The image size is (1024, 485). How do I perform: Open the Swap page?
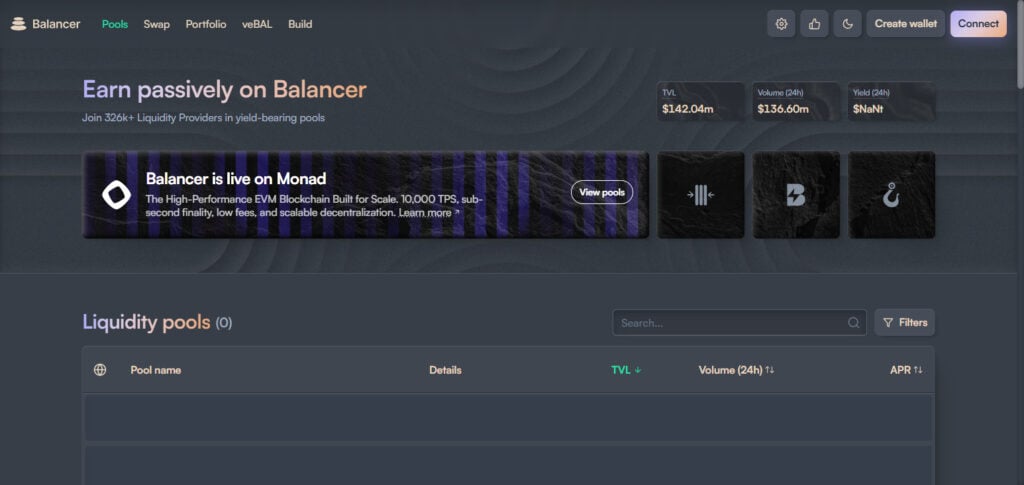point(157,24)
